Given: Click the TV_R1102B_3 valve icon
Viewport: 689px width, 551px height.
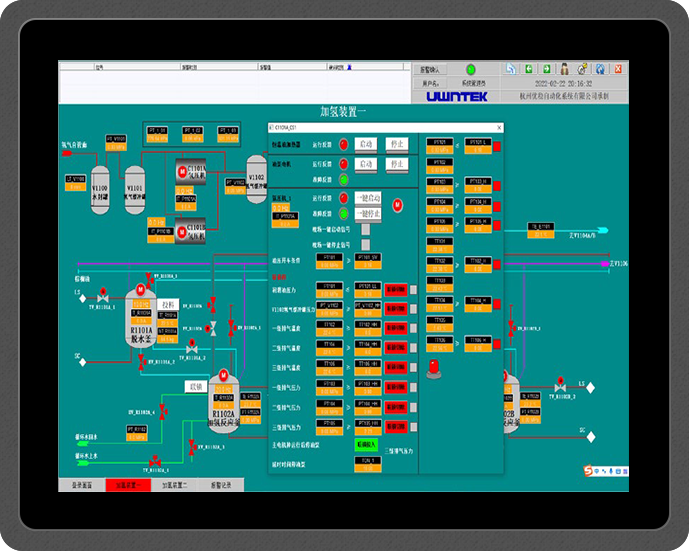Looking at the screenshot, I should pos(559,386).
